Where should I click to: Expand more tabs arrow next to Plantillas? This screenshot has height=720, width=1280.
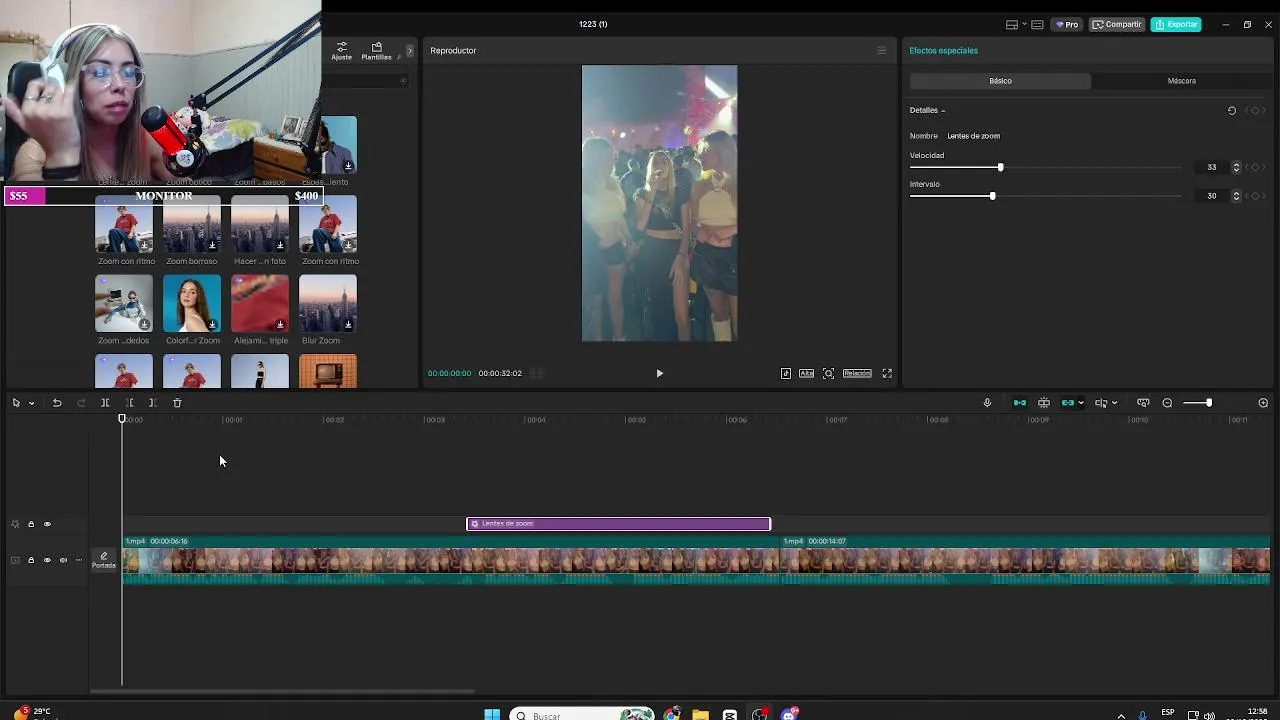pyautogui.click(x=409, y=51)
